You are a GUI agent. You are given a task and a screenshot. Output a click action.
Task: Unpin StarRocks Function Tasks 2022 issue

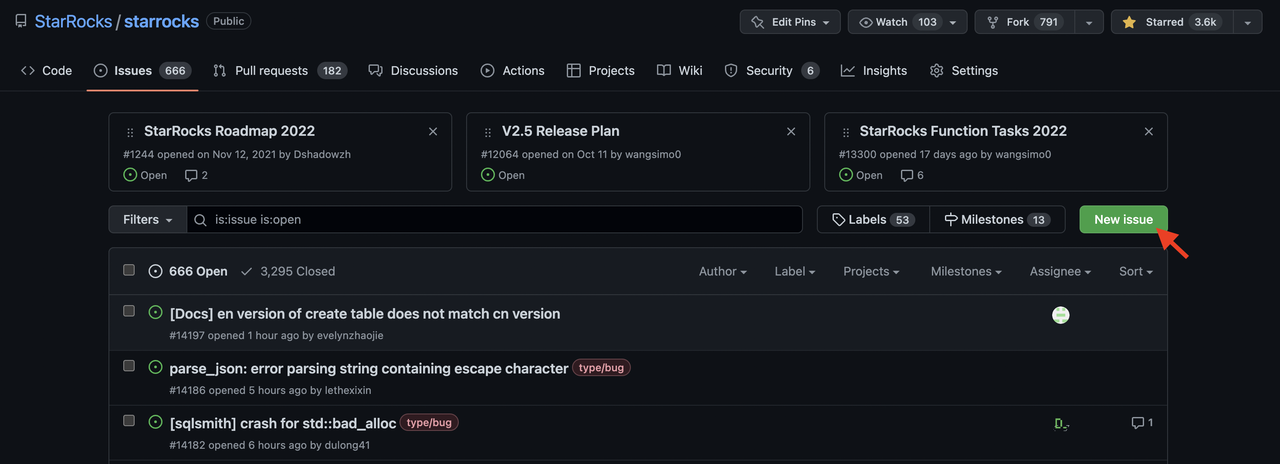point(1149,131)
